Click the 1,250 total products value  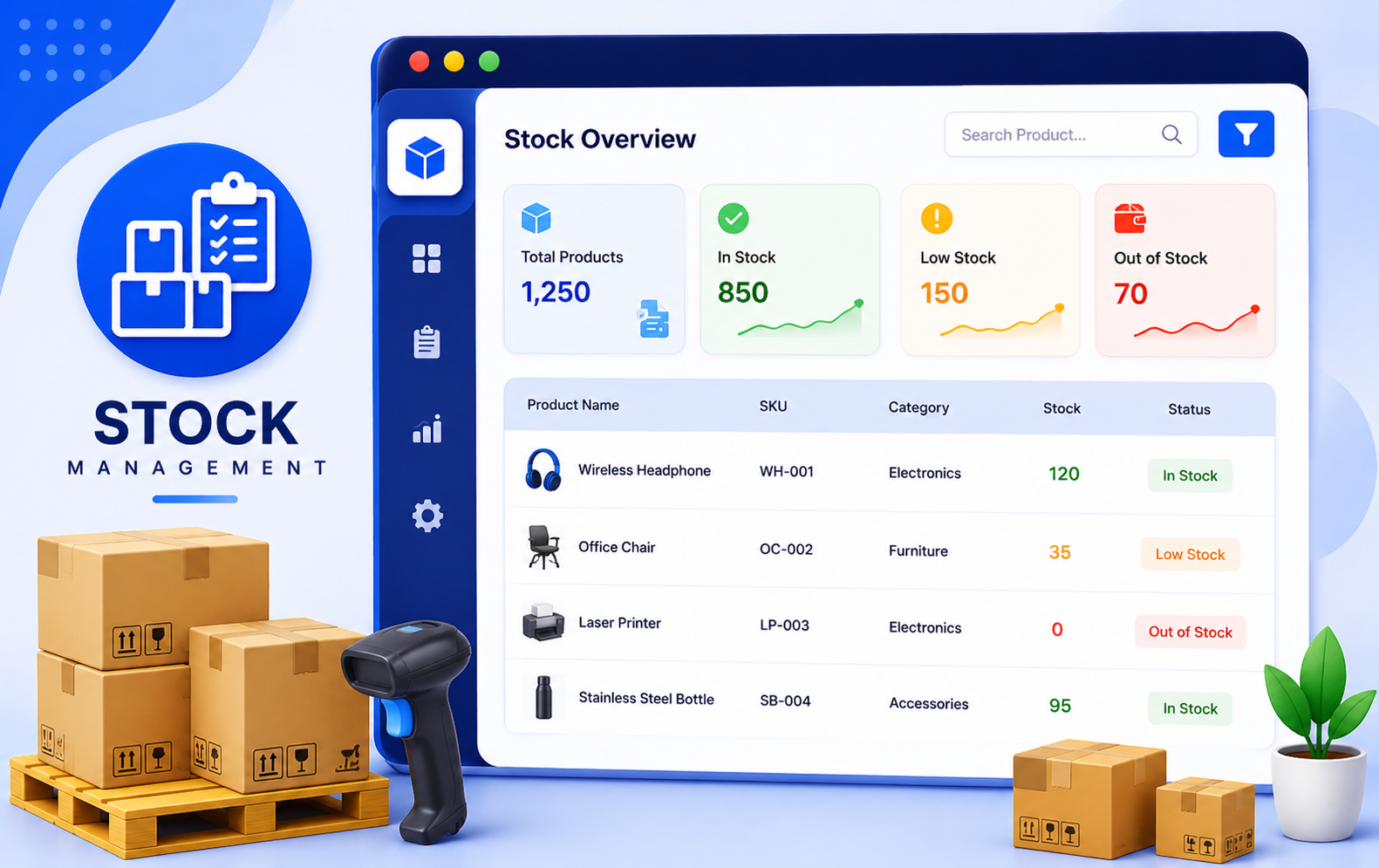[x=556, y=292]
